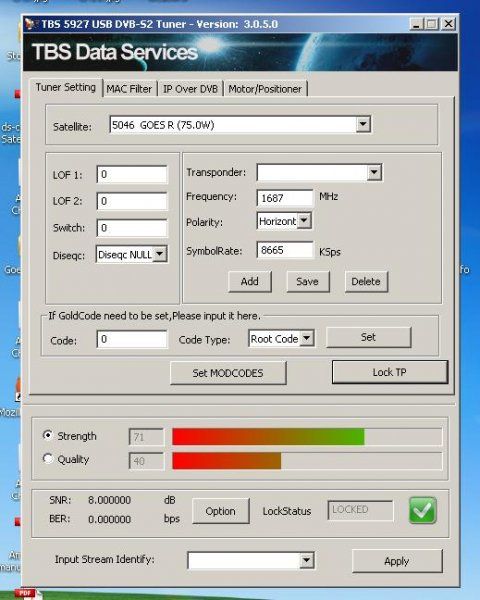Click the Lock TP button
The height and width of the screenshot is (600, 480).
tap(389, 372)
